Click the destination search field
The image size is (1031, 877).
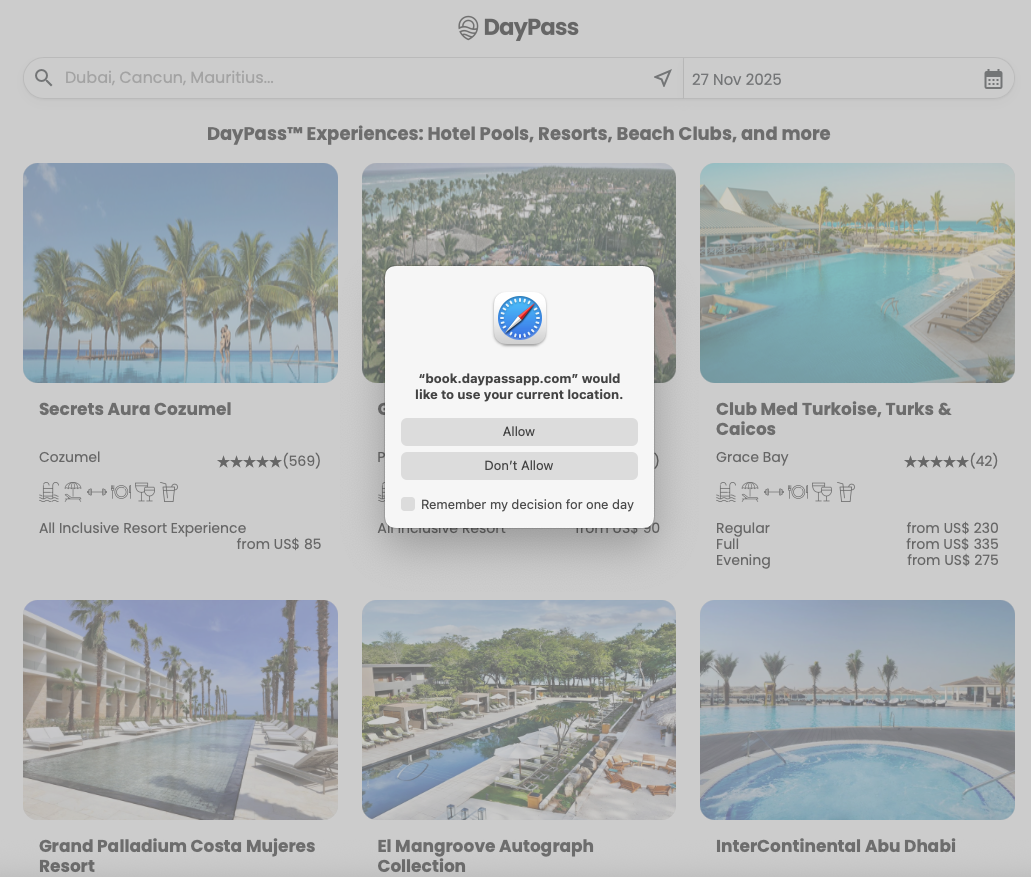point(355,78)
